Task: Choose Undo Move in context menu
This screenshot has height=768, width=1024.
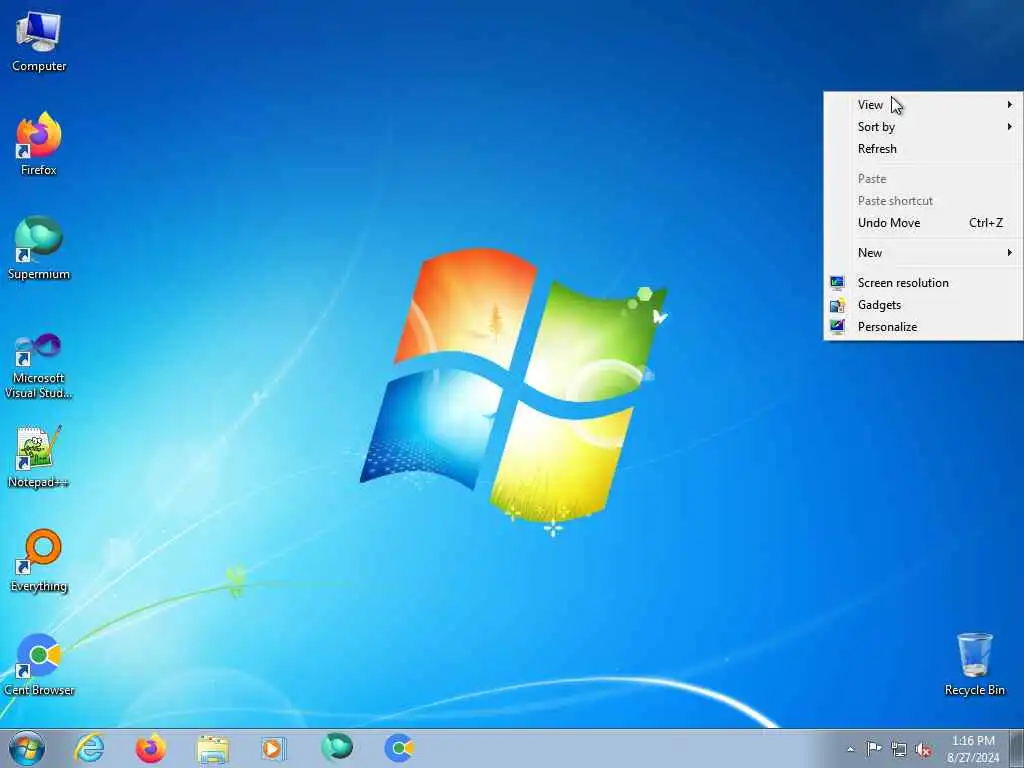Action: coord(923,223)
